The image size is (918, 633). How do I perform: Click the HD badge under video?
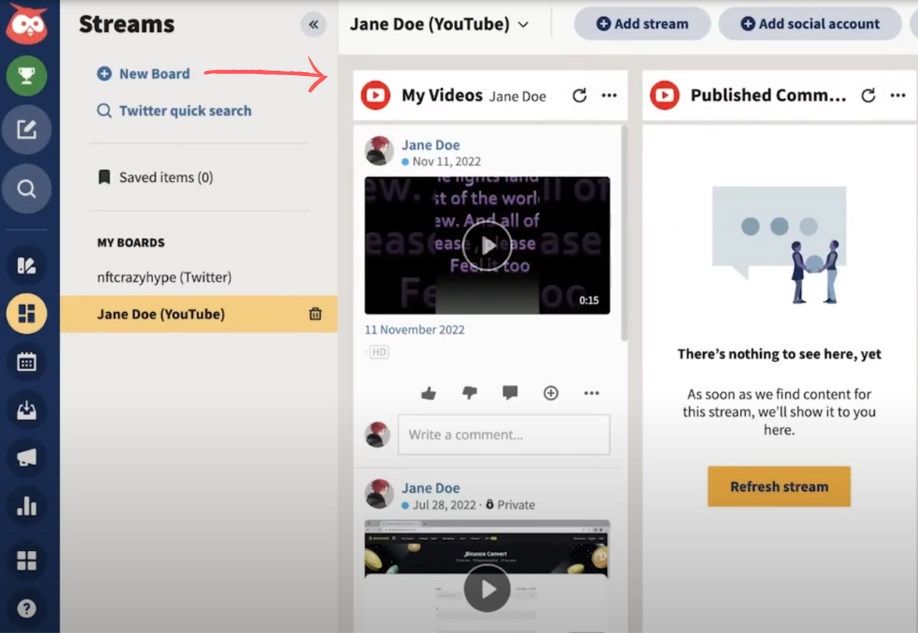(x=379, y=352)
